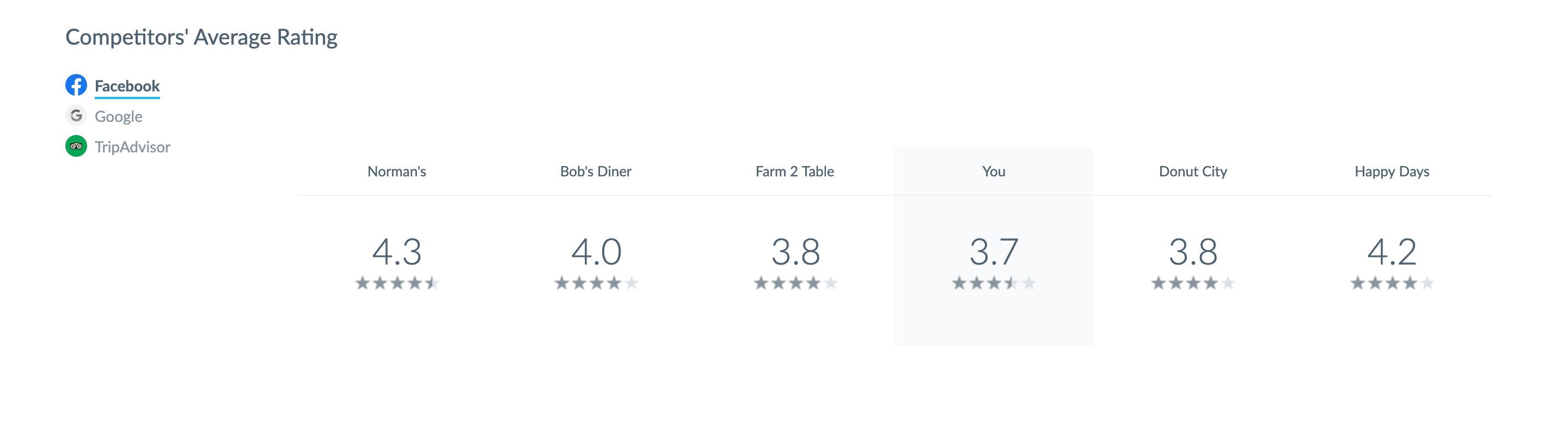This screenshot has height=442, width=1568.
Task: Select the Donut City column header
Action: (1193, 171)
